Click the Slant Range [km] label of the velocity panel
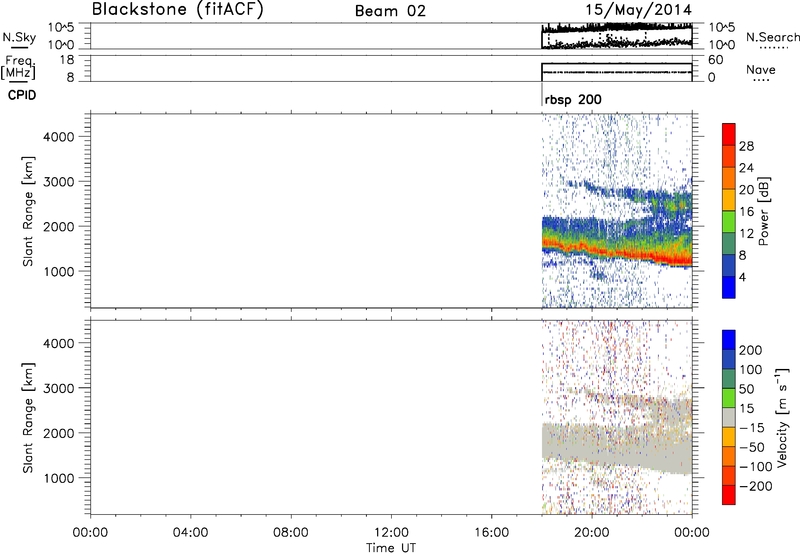The width and height of the screenshot is (800, 554). (x=28, y=418)
